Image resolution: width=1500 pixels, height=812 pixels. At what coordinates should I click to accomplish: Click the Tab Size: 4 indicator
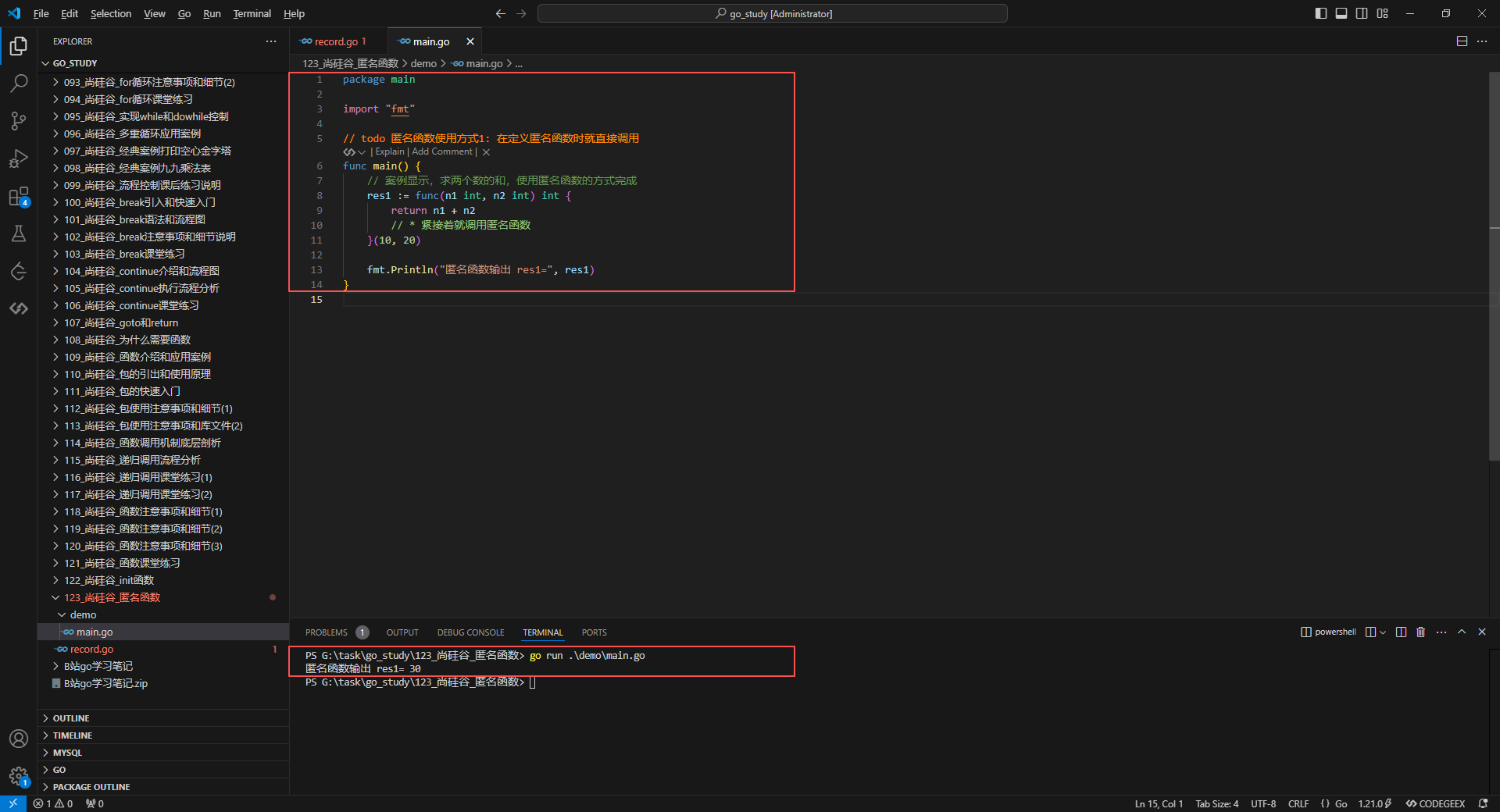pos(1217,803)
